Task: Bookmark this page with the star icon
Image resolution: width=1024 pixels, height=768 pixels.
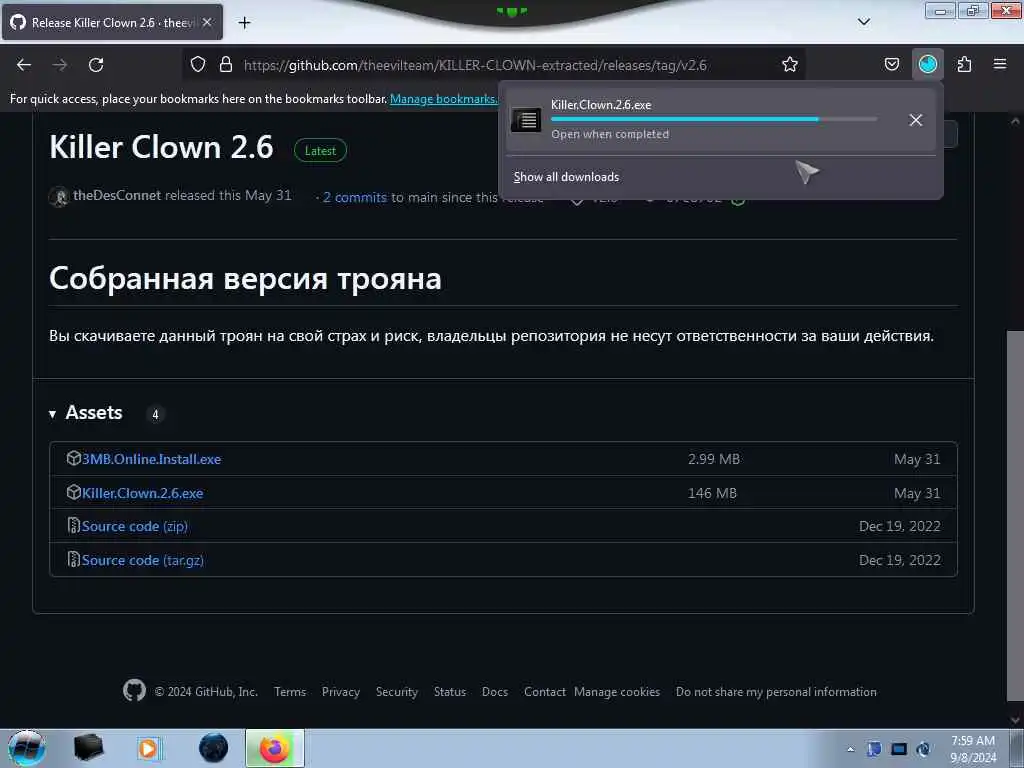Action: (790, 64)
